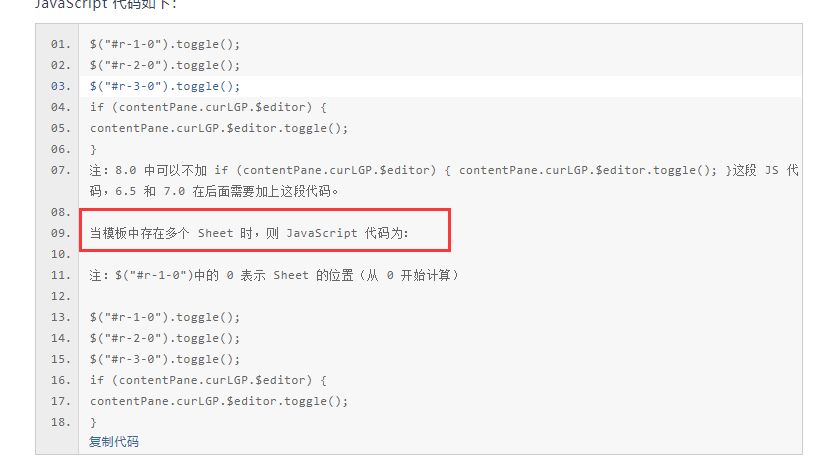Click the red-boxed Sheet JavaScript sentence
The height and width of the screenshot is (476, 831).
point(249,233)
